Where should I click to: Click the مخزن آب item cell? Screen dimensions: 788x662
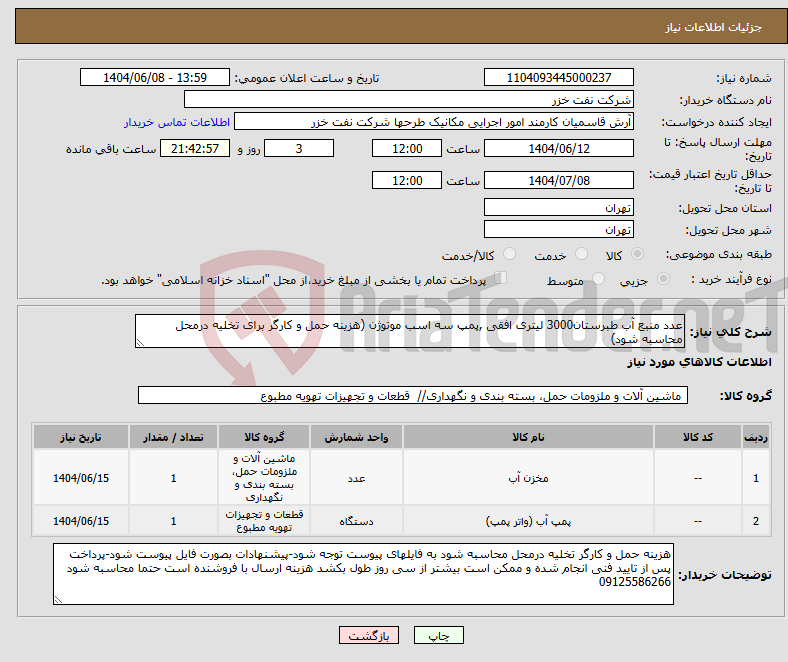(x=528, y=478)
